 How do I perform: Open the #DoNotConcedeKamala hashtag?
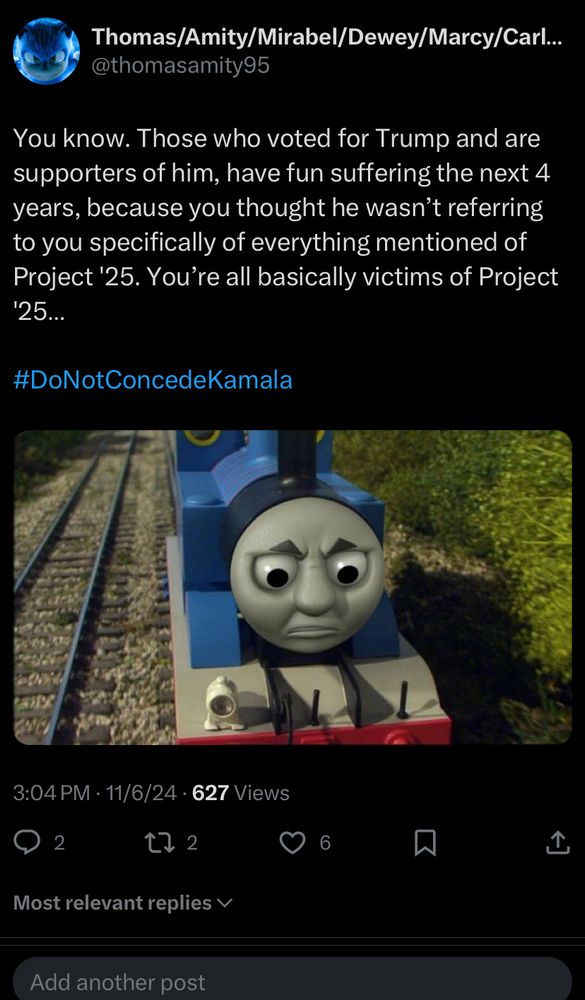point(153,380)
